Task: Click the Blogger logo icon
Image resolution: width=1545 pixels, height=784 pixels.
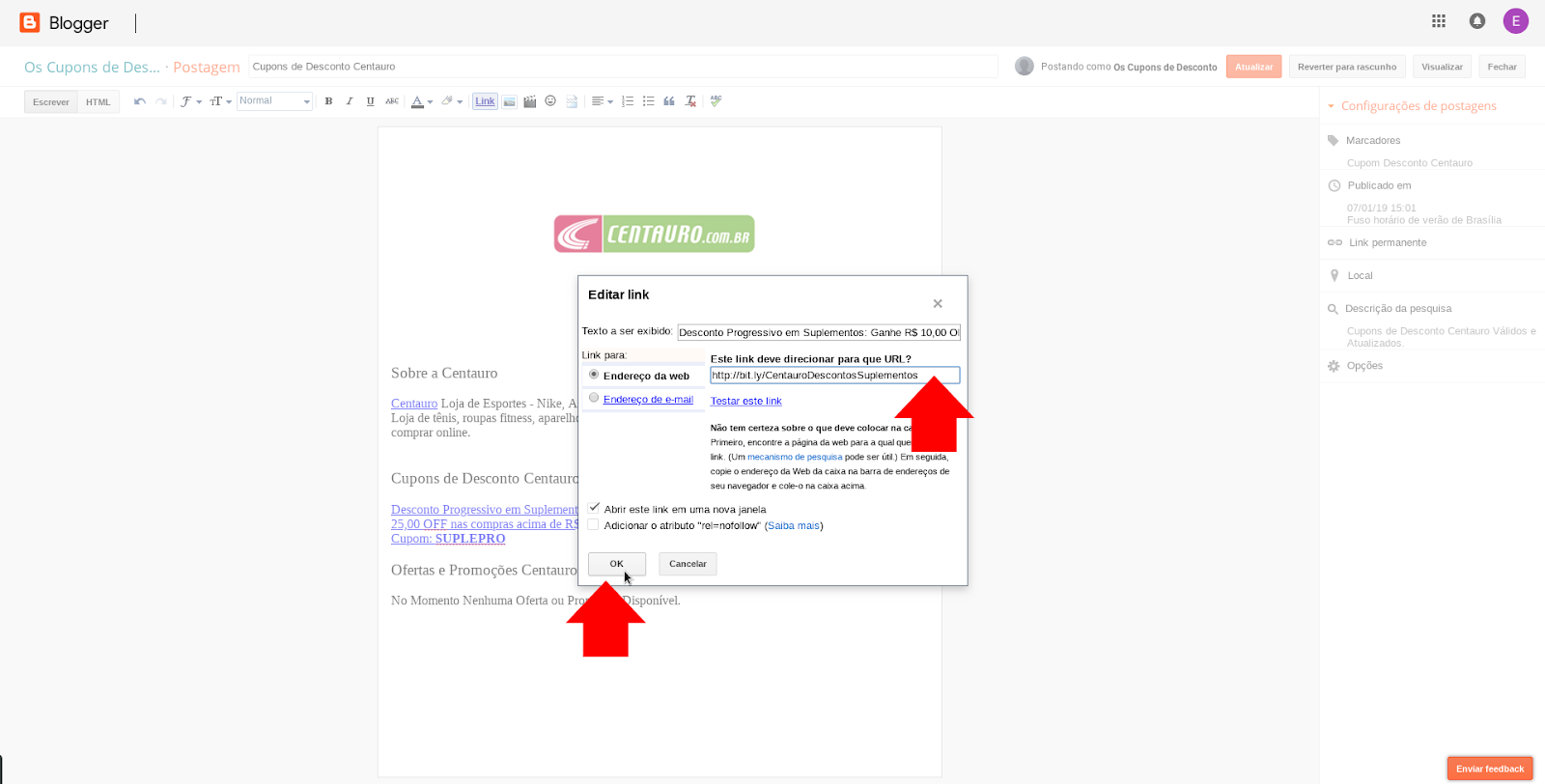Action: 30,22
